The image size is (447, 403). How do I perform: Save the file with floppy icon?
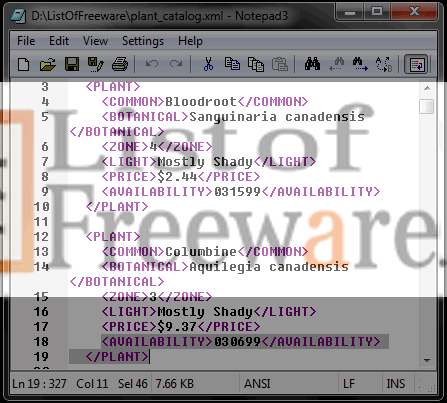click(x=72, y=64)
